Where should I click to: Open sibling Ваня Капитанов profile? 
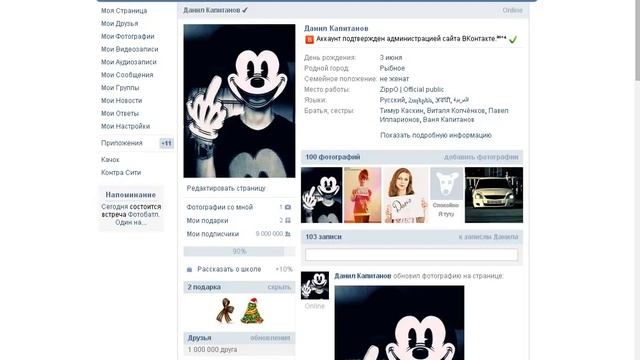(x=449, y=120)
